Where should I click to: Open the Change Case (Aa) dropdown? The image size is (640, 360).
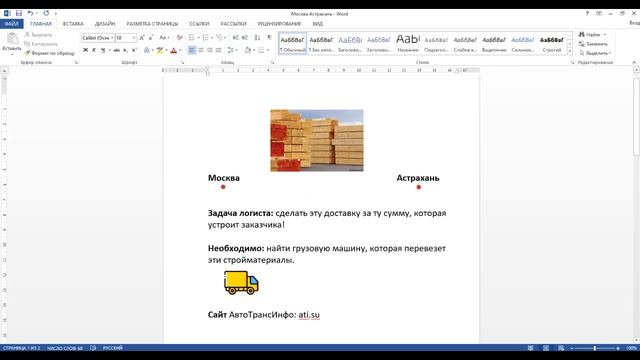tap(164, 38)
